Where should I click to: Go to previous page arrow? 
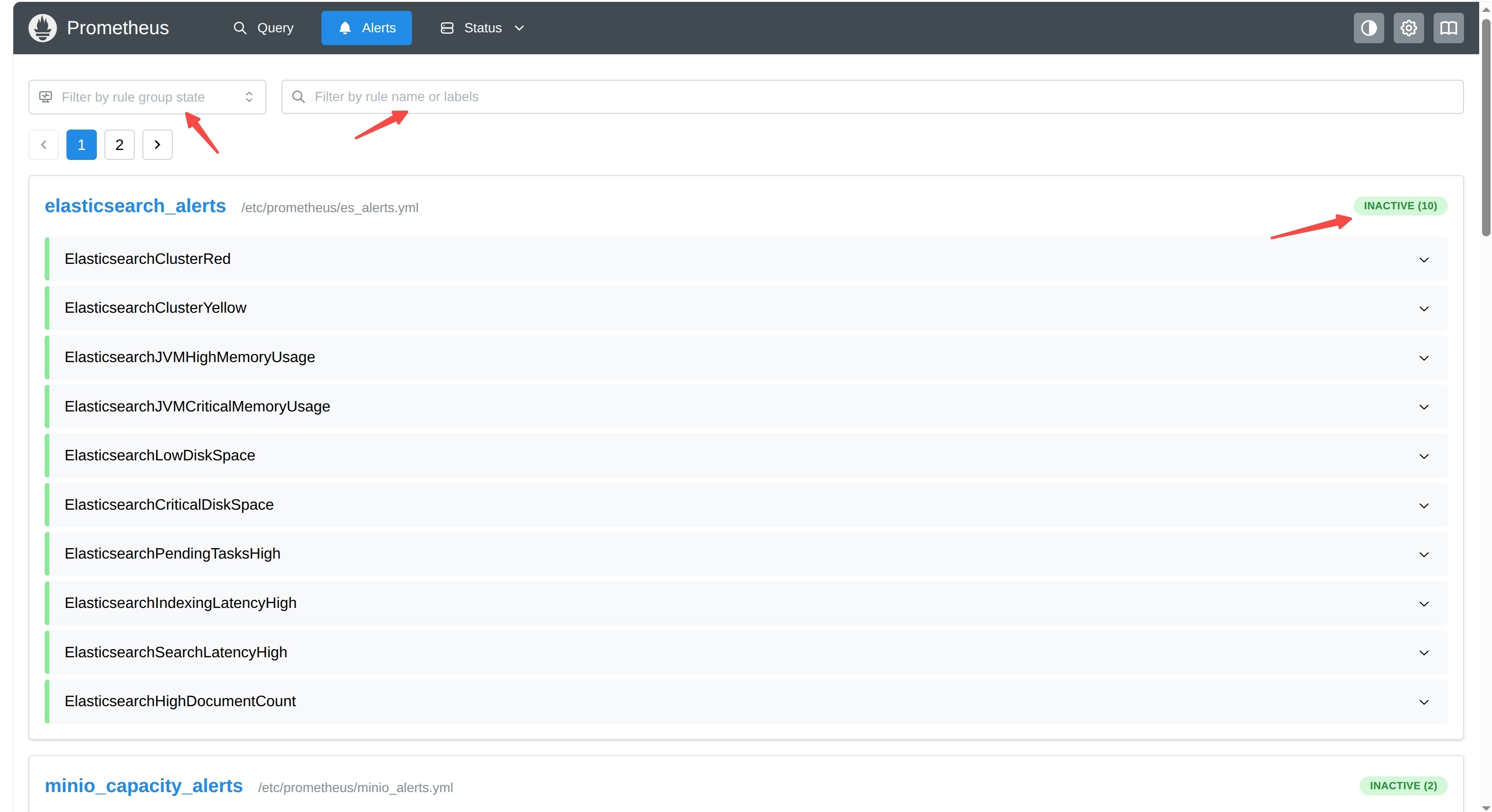44,145
